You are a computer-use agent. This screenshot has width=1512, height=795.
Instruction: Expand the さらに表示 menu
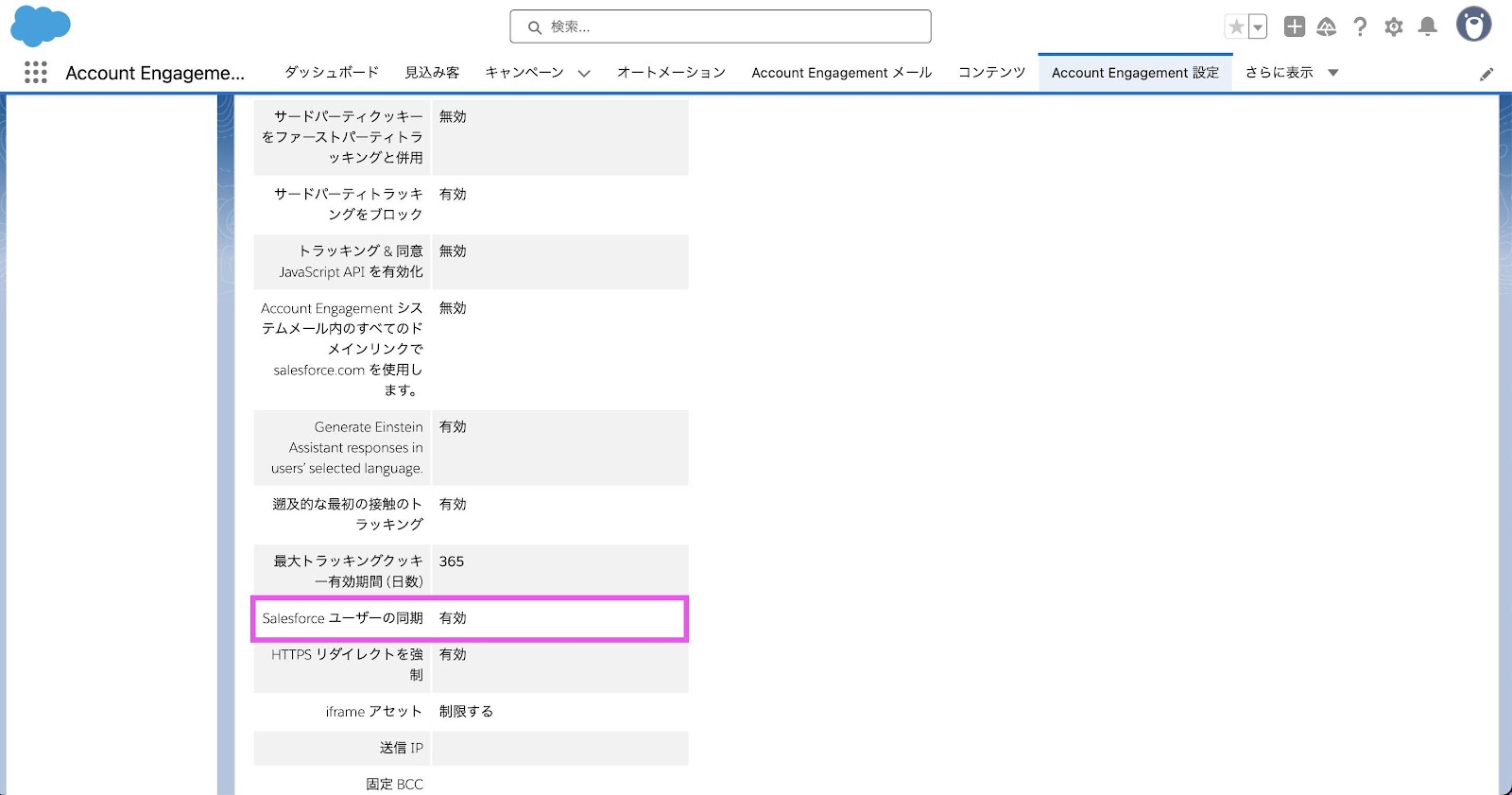pyautogui.click(x=1292, y=73)
